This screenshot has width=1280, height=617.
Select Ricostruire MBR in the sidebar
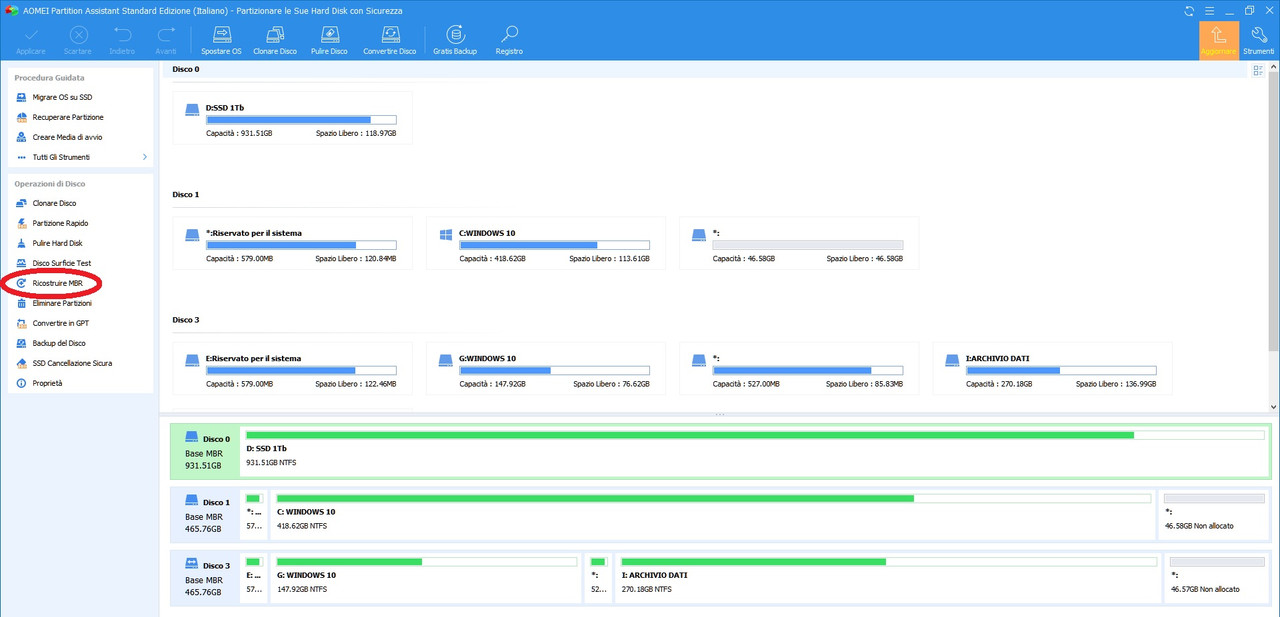pos(57,283)
